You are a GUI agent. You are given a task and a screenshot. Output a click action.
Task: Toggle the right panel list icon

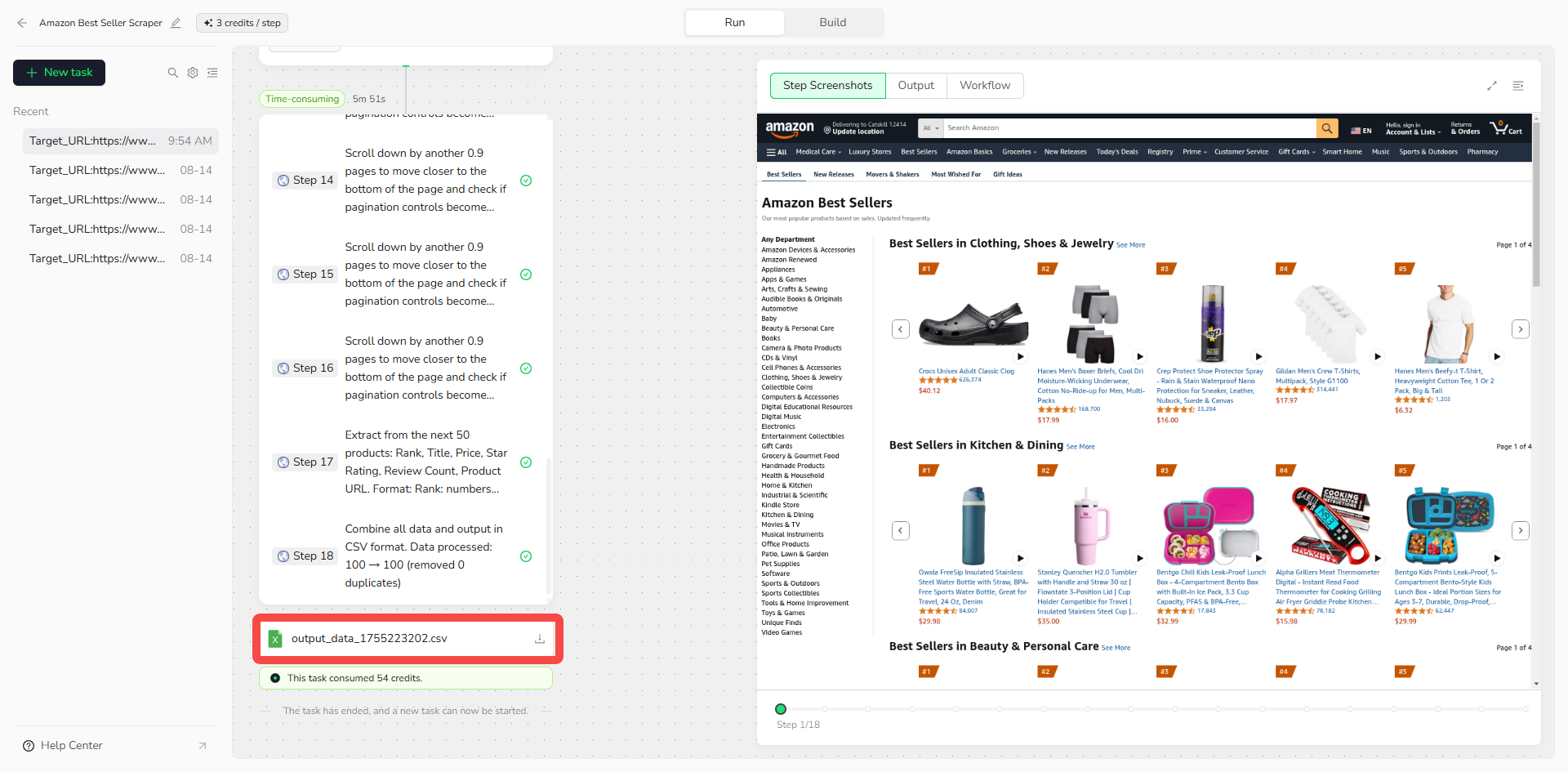point(1518,86)
